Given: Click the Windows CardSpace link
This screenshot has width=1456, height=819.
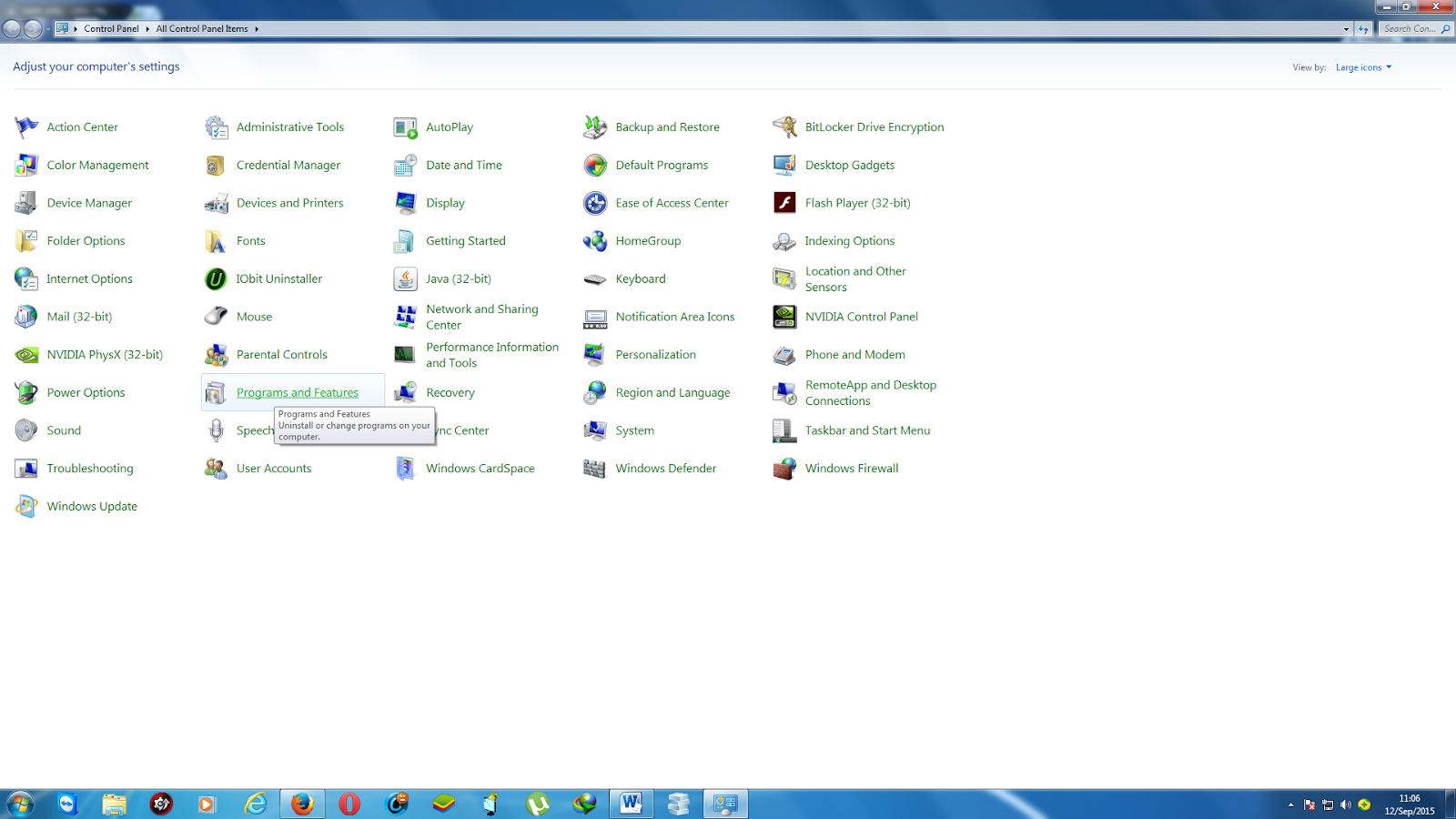Looking at the screenshot, I should pos(480,469).
